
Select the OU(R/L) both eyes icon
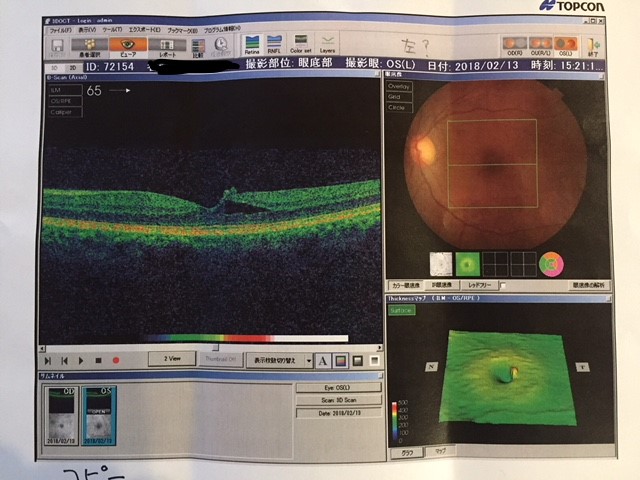click(540, 46)
